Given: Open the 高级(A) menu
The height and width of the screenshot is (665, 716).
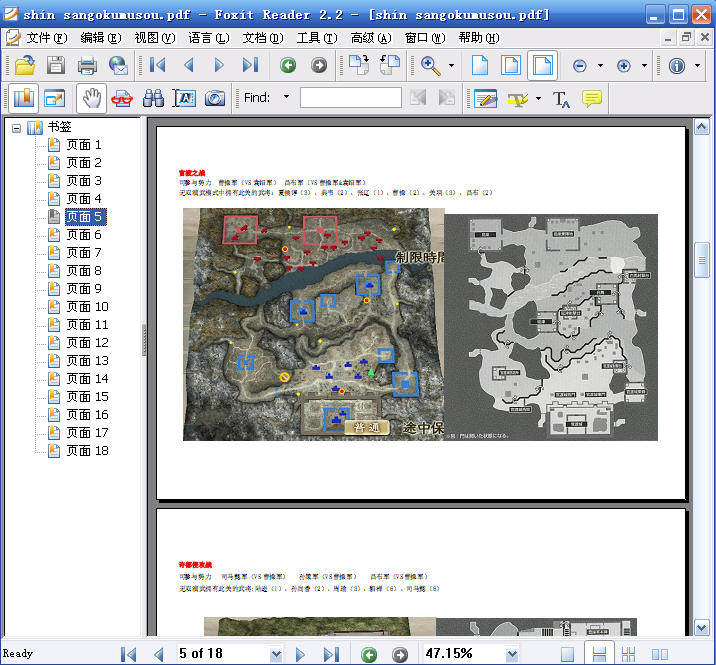Looking at the screenshot, I should pos(371,38).
